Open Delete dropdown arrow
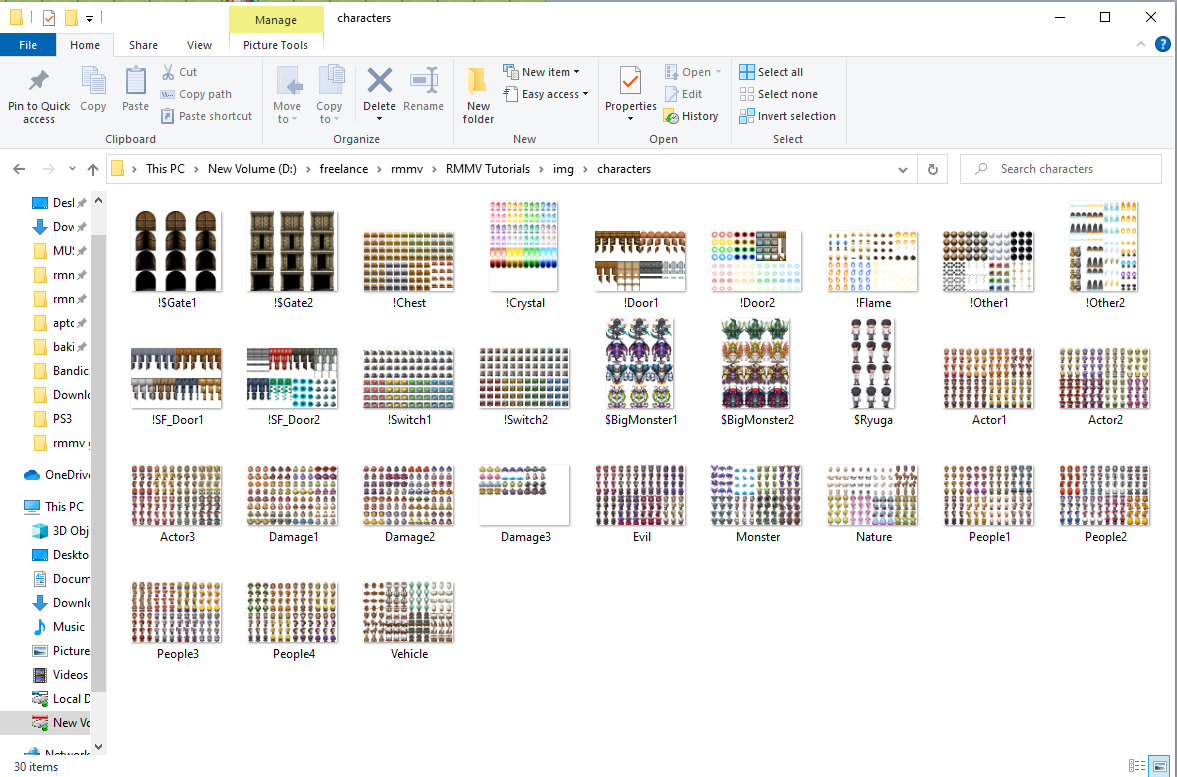 click(379, 119)
